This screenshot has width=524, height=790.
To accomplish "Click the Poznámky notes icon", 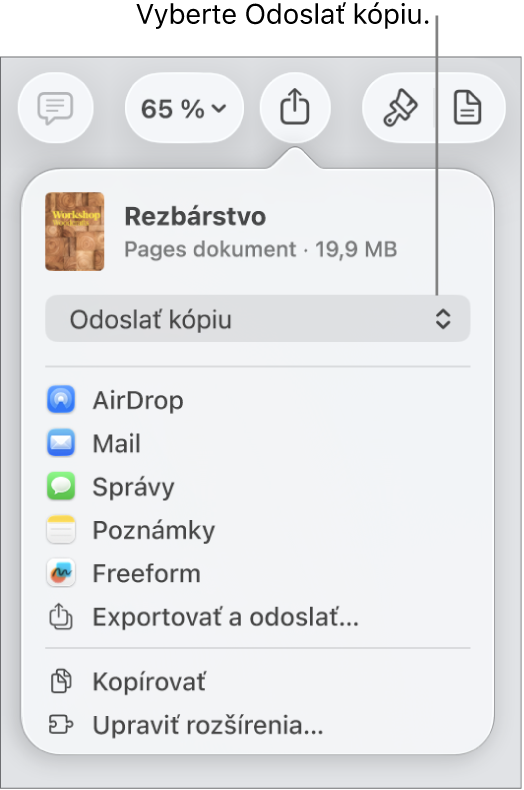I will point(61,530).
